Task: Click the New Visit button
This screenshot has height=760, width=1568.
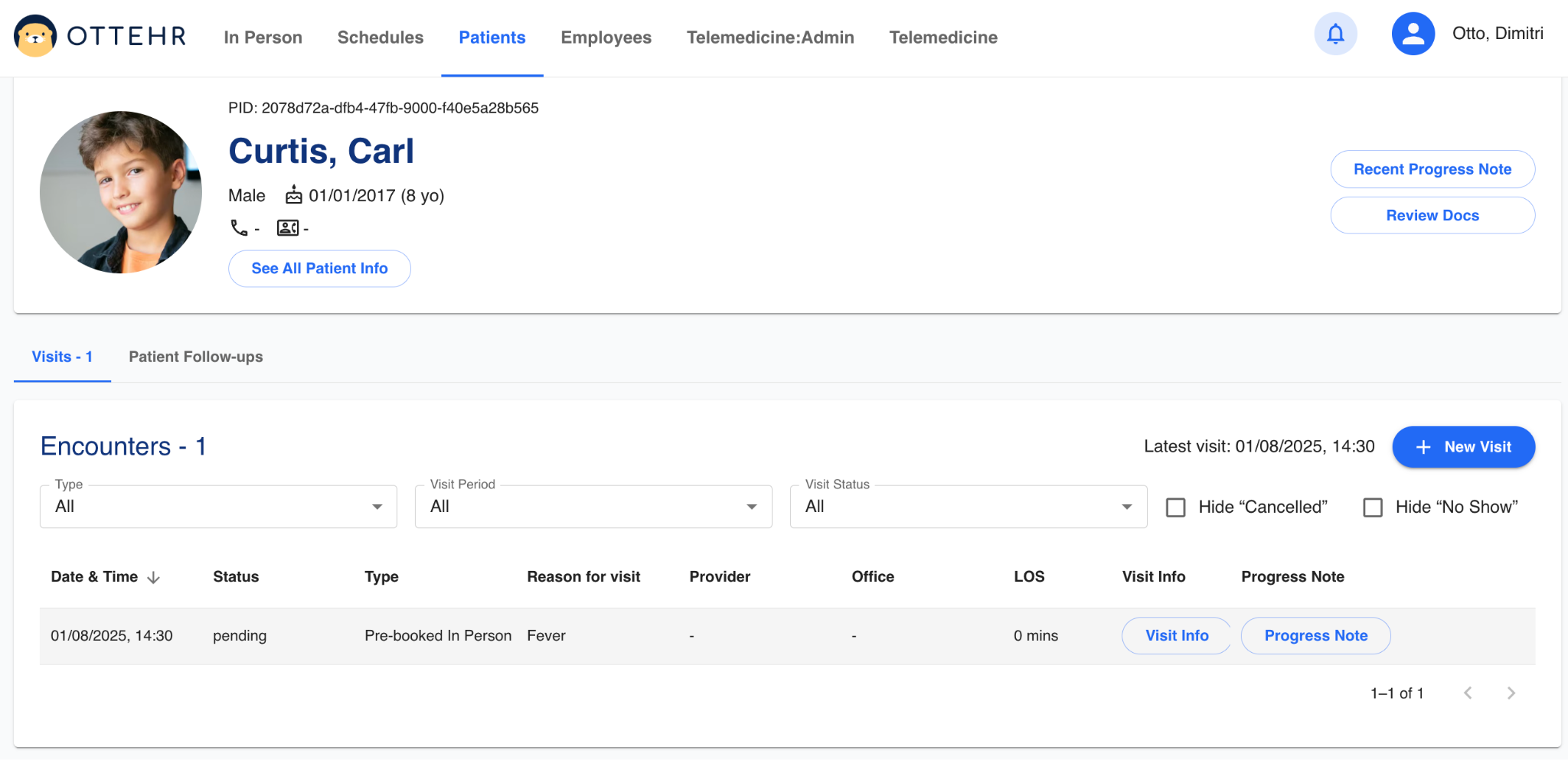Action: pyautogui.click(x=1463, y=447)
